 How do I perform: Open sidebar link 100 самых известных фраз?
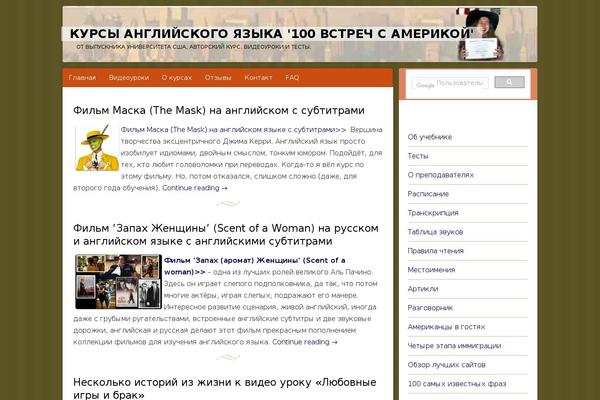pos(457,384)
